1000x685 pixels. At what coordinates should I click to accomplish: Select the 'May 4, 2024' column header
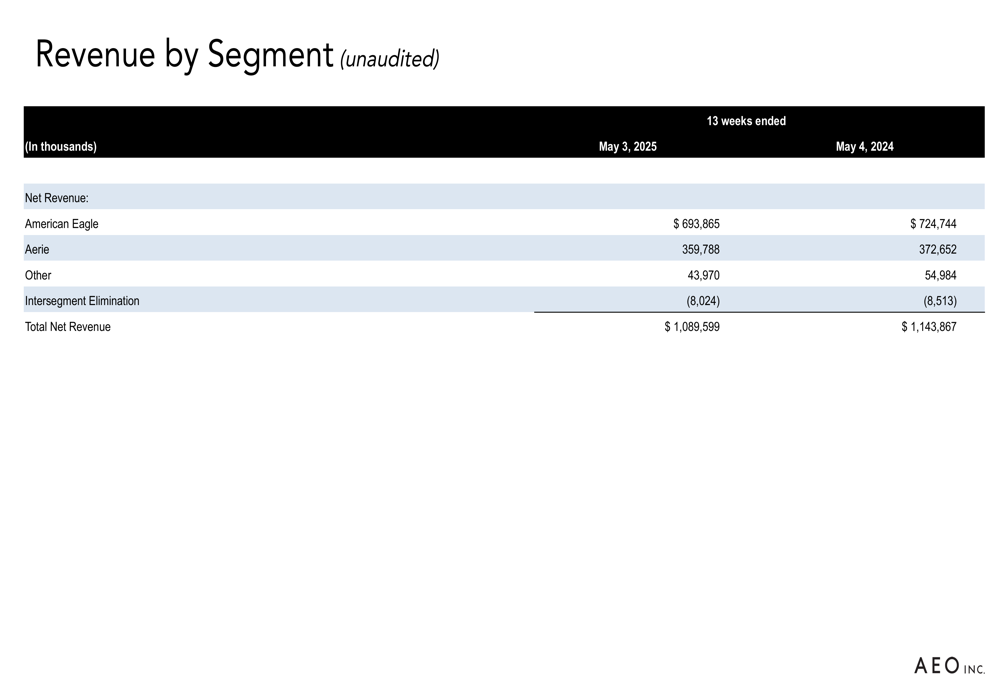865,147
